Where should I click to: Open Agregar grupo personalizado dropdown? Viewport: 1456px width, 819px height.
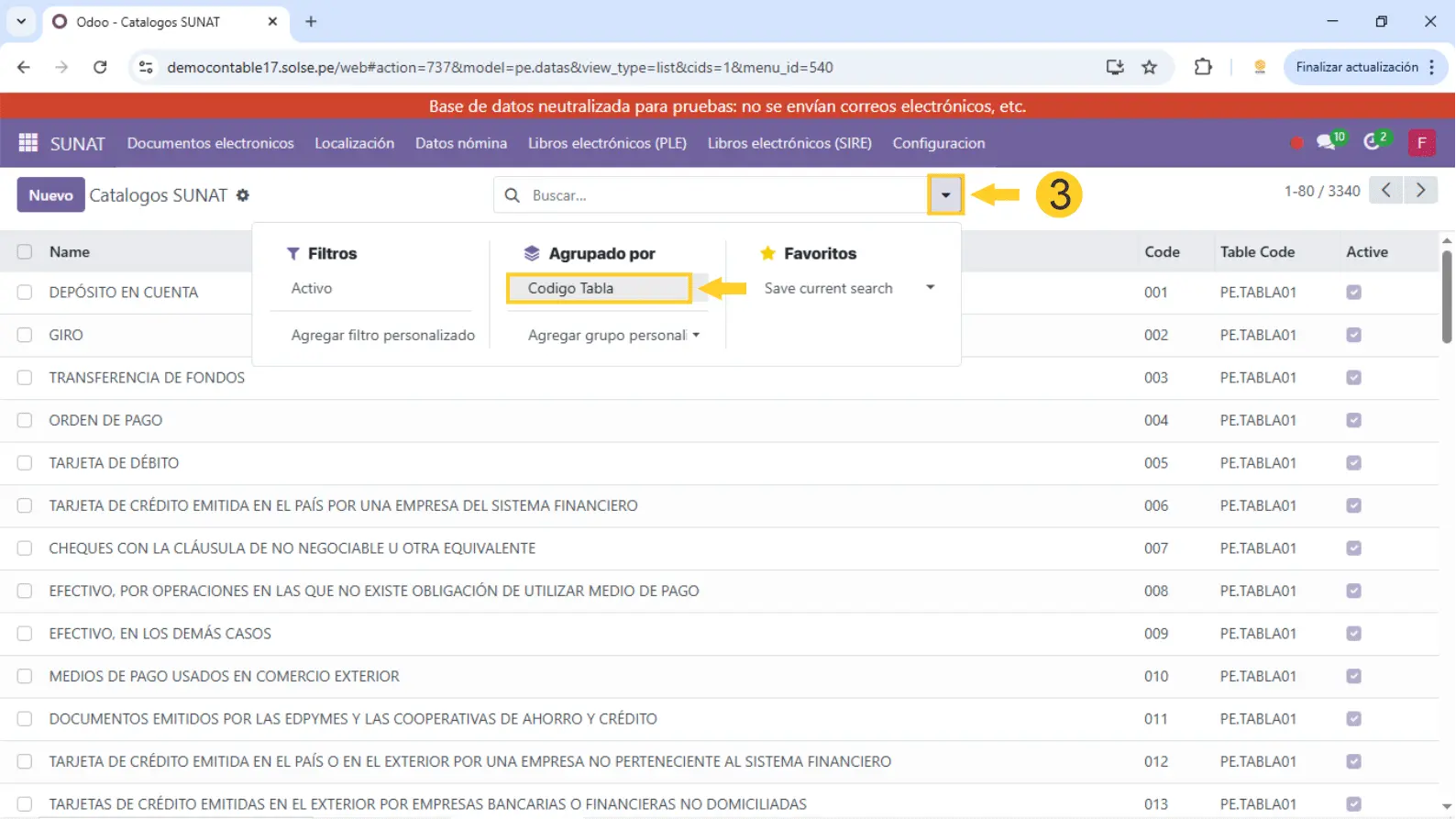(x=613, y=335)
